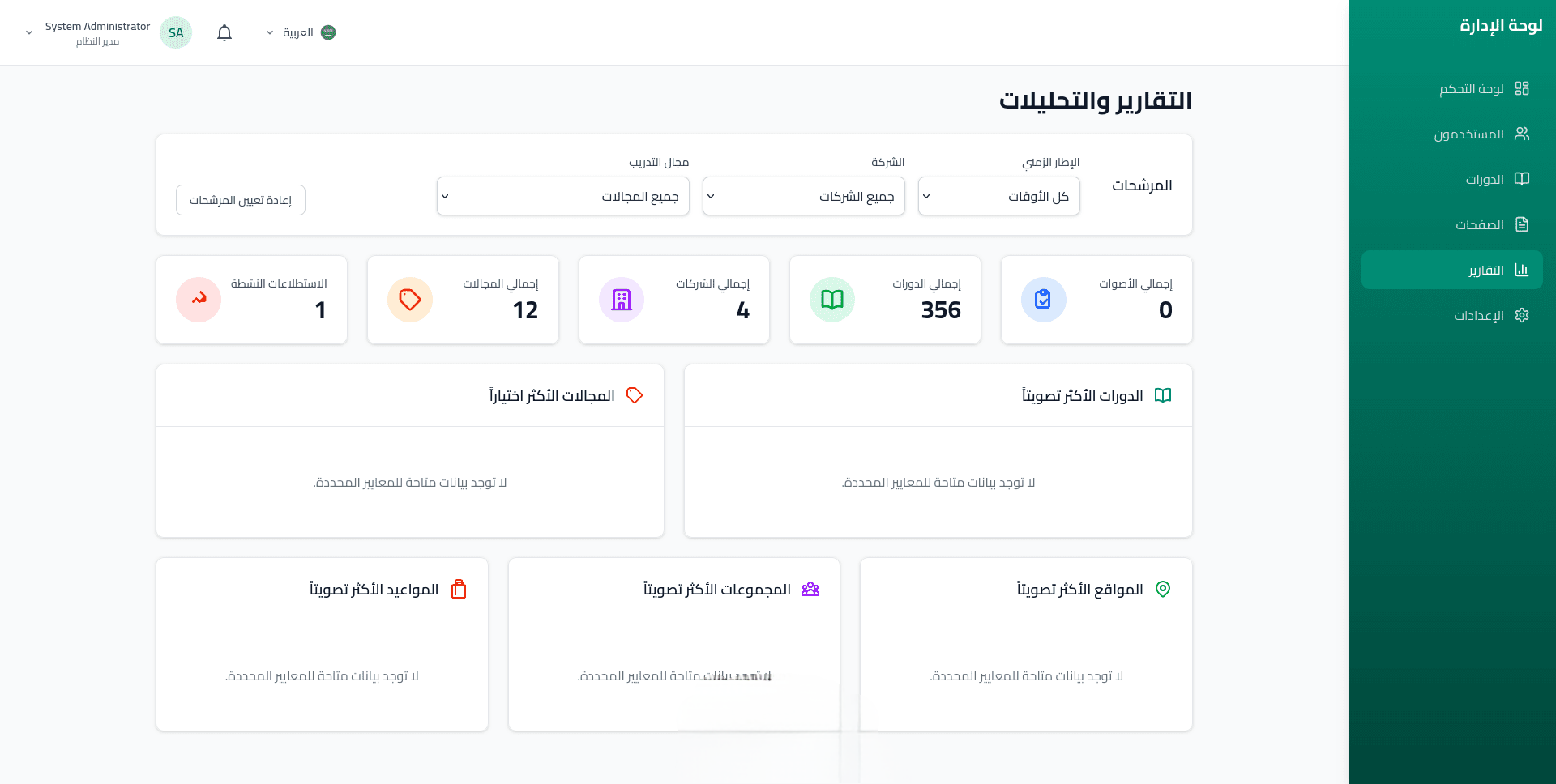Expand the العربية language selector

pos(300,32)
